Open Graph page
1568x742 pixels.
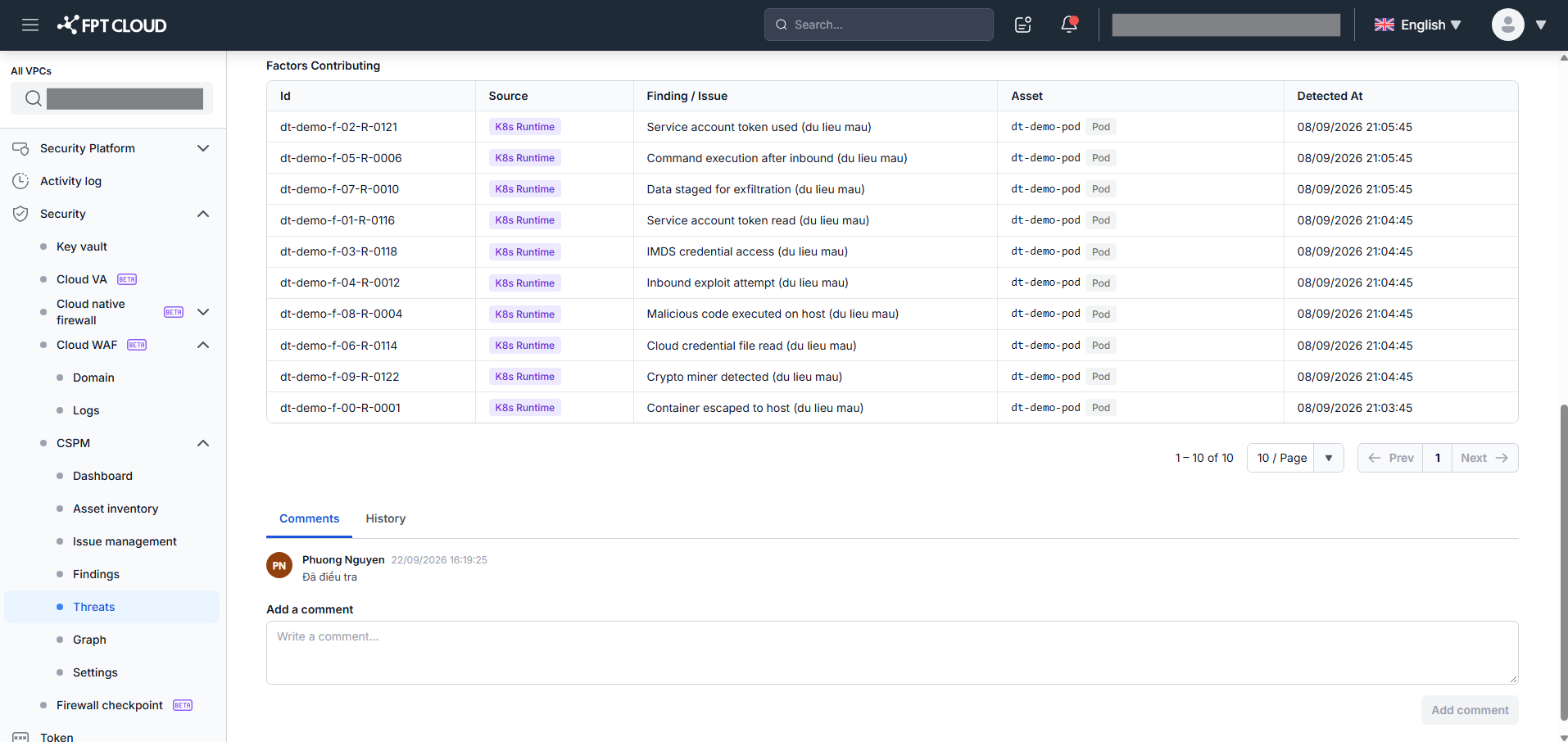pyautogui.click(x=89, y=640)
